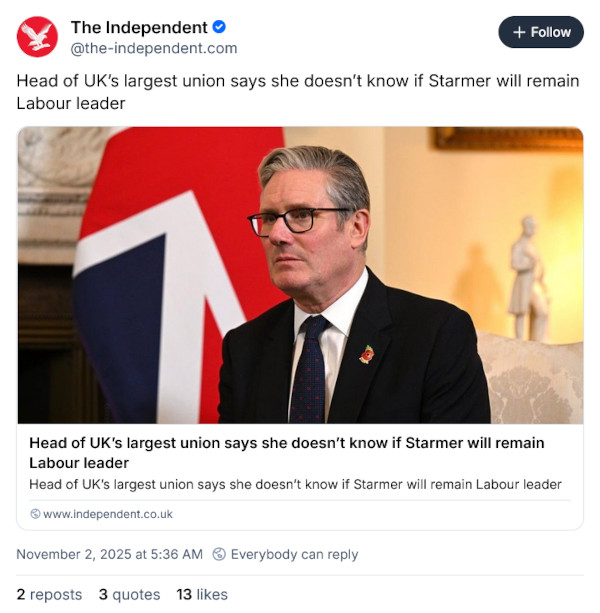Click the card's grey description text
600x613 pixels.
coord(295,484)
